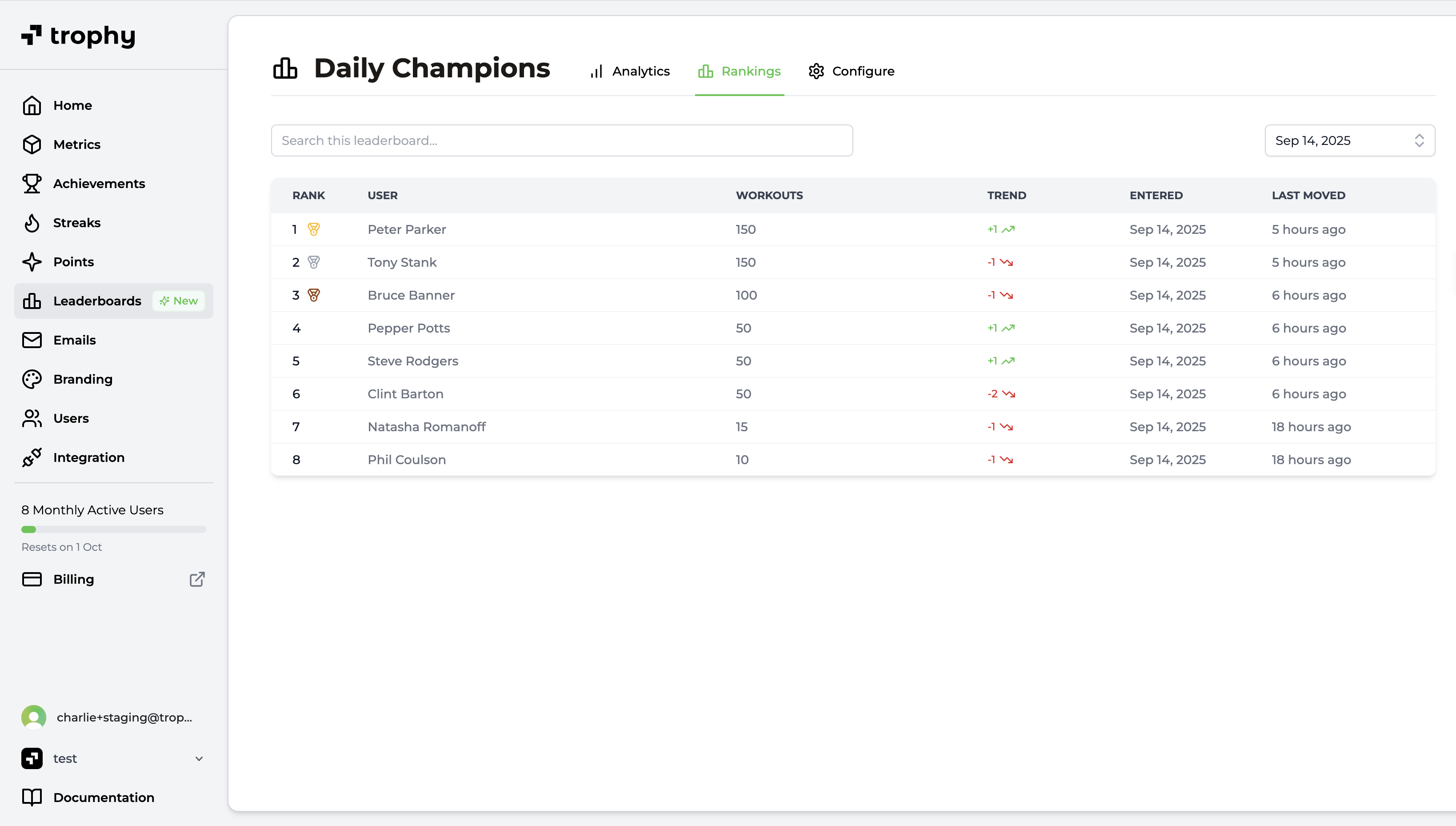1456x826 pixels.
Task: Click the Billing external link icon
Action: pyautogui.click(x=197, y=579)
